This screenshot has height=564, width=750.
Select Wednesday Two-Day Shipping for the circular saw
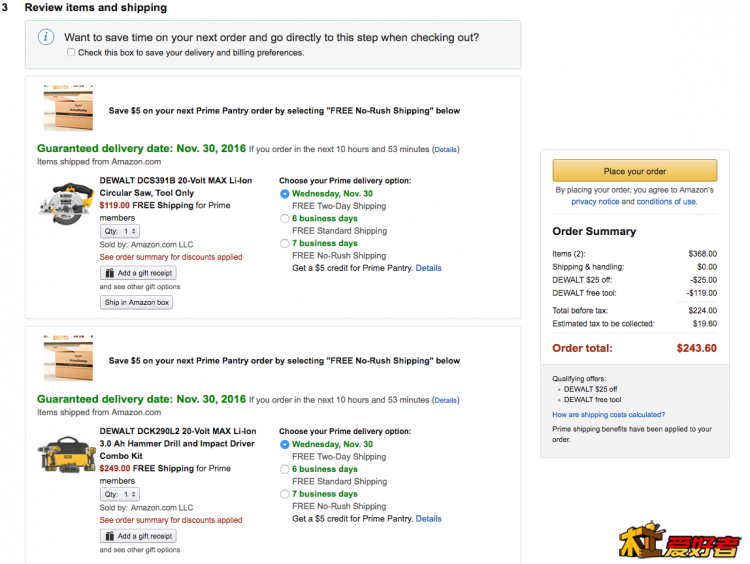pyautogui.click(x=285, y=194)
